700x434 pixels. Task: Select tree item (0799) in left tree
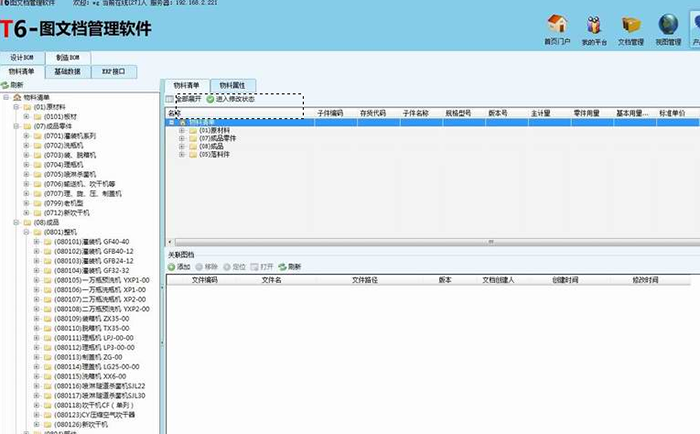click(63, 203)
